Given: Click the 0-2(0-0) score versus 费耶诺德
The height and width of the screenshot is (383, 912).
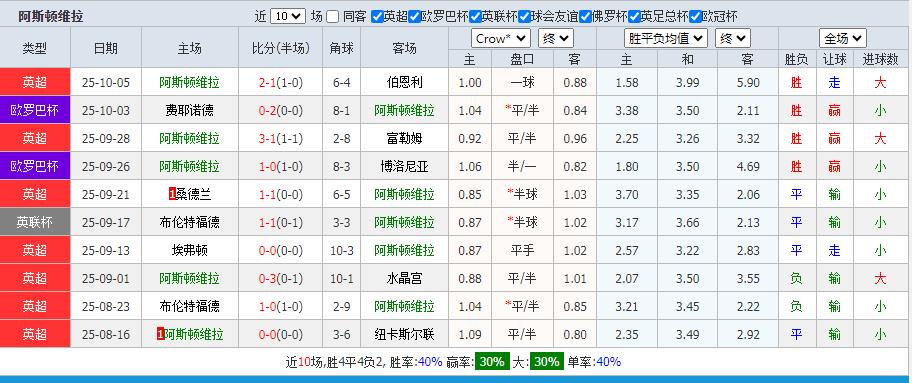Looking at the screenshot, I should (281, 111).
